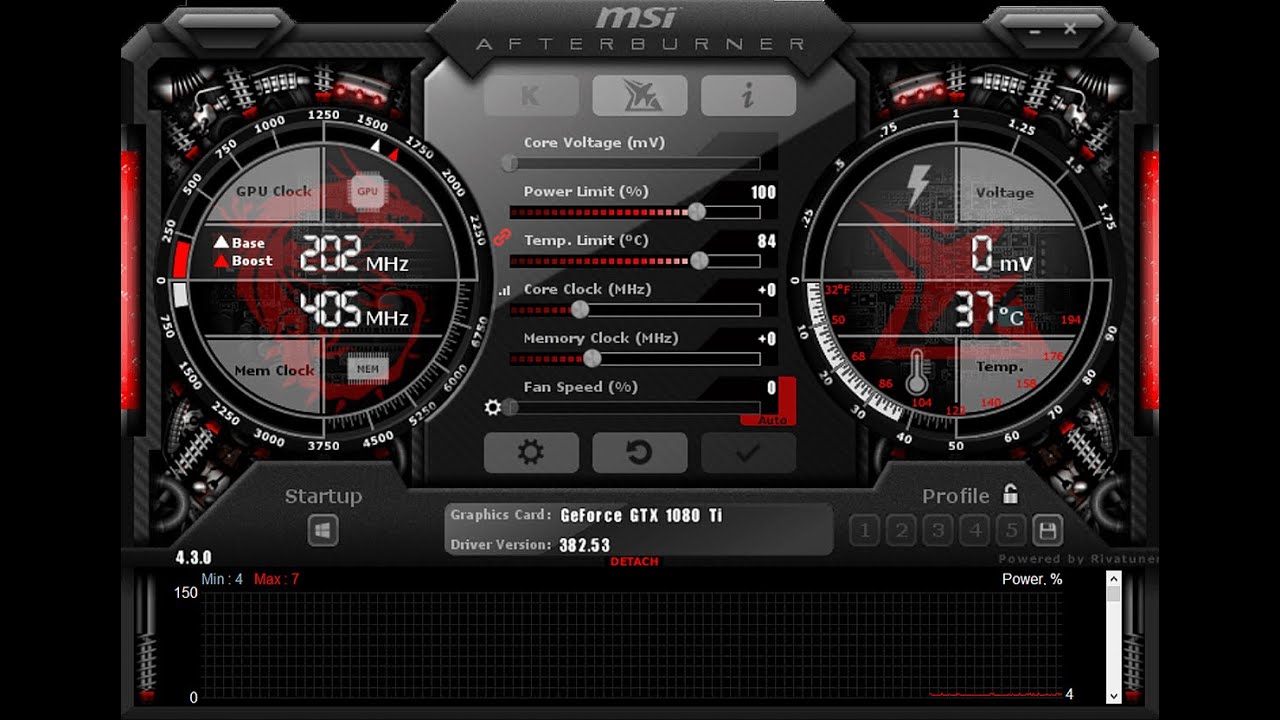
Task: Click the Power, % graph label
Action: point(1032,579)
